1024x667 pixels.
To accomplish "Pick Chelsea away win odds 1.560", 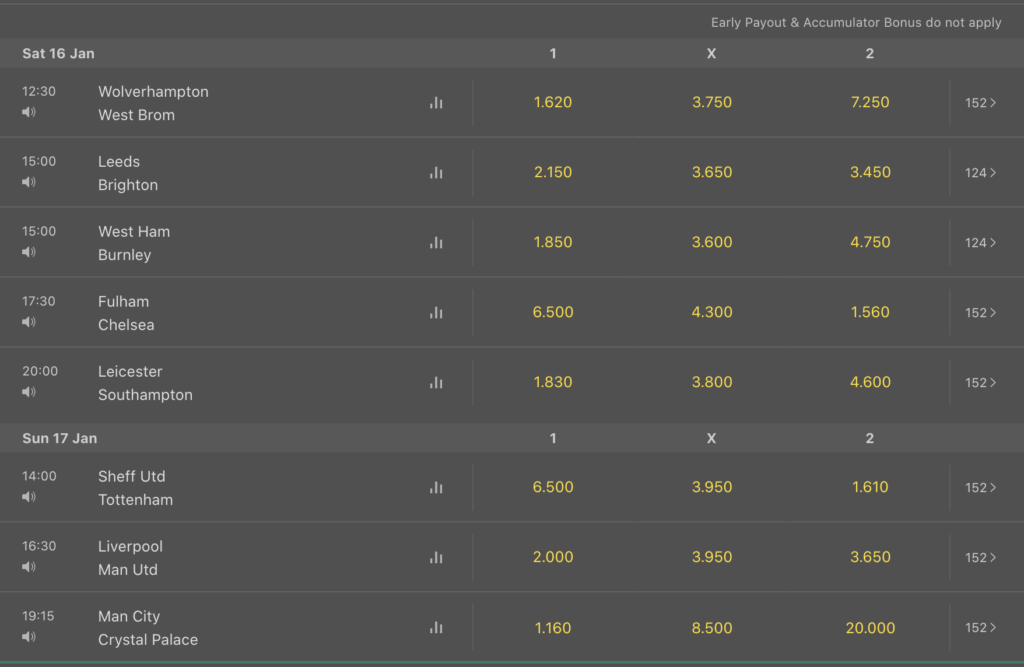I will click(870, 312).
